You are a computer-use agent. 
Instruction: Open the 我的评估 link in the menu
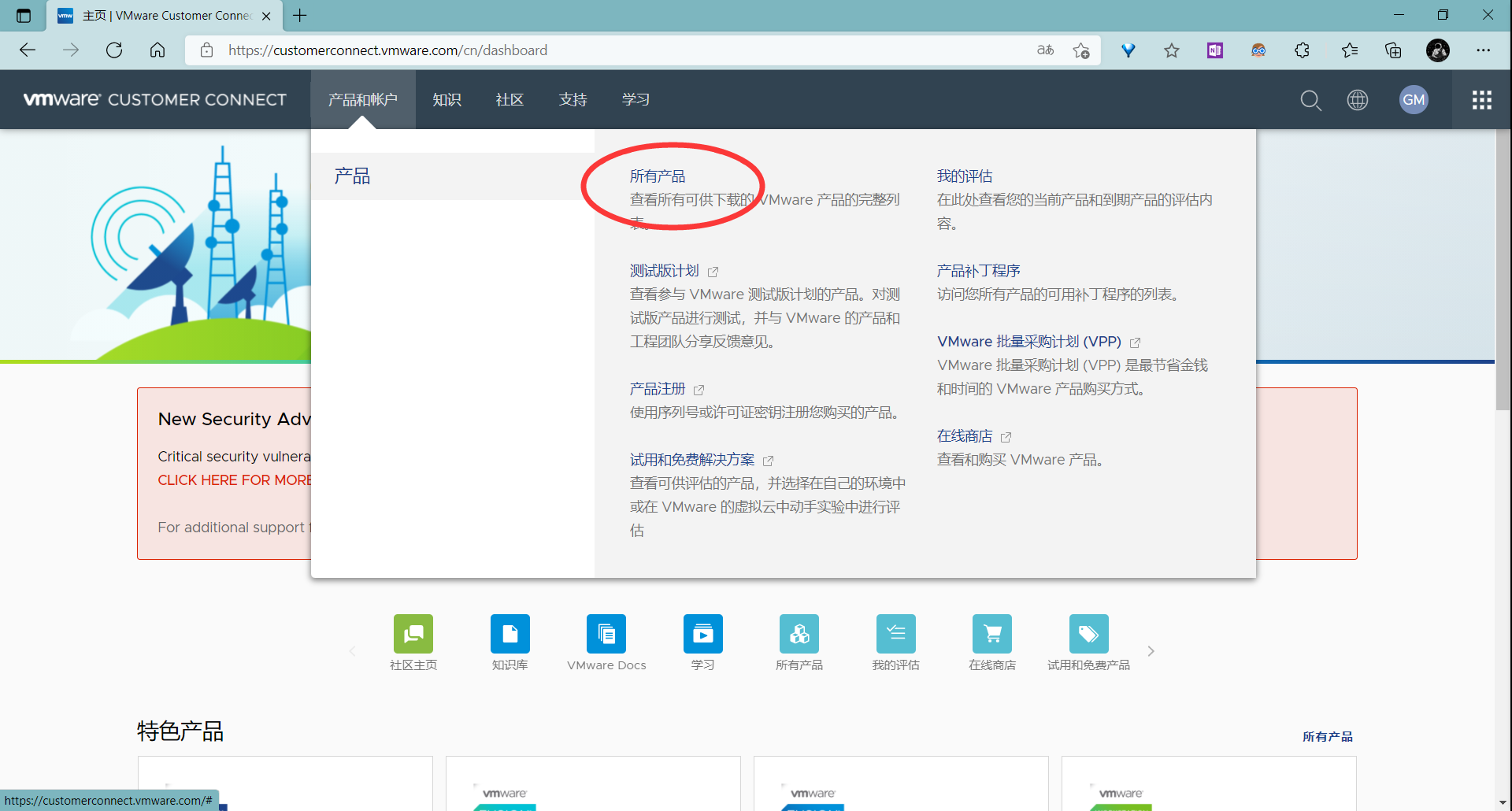(965, 176)
